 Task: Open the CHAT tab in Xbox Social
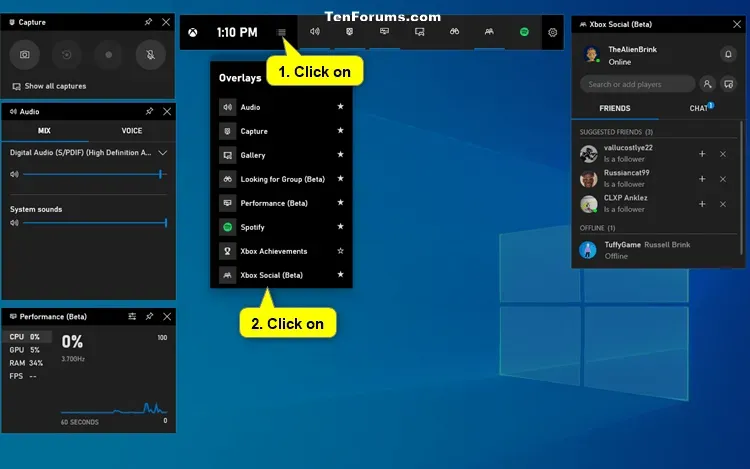click(x=700, y=108)
